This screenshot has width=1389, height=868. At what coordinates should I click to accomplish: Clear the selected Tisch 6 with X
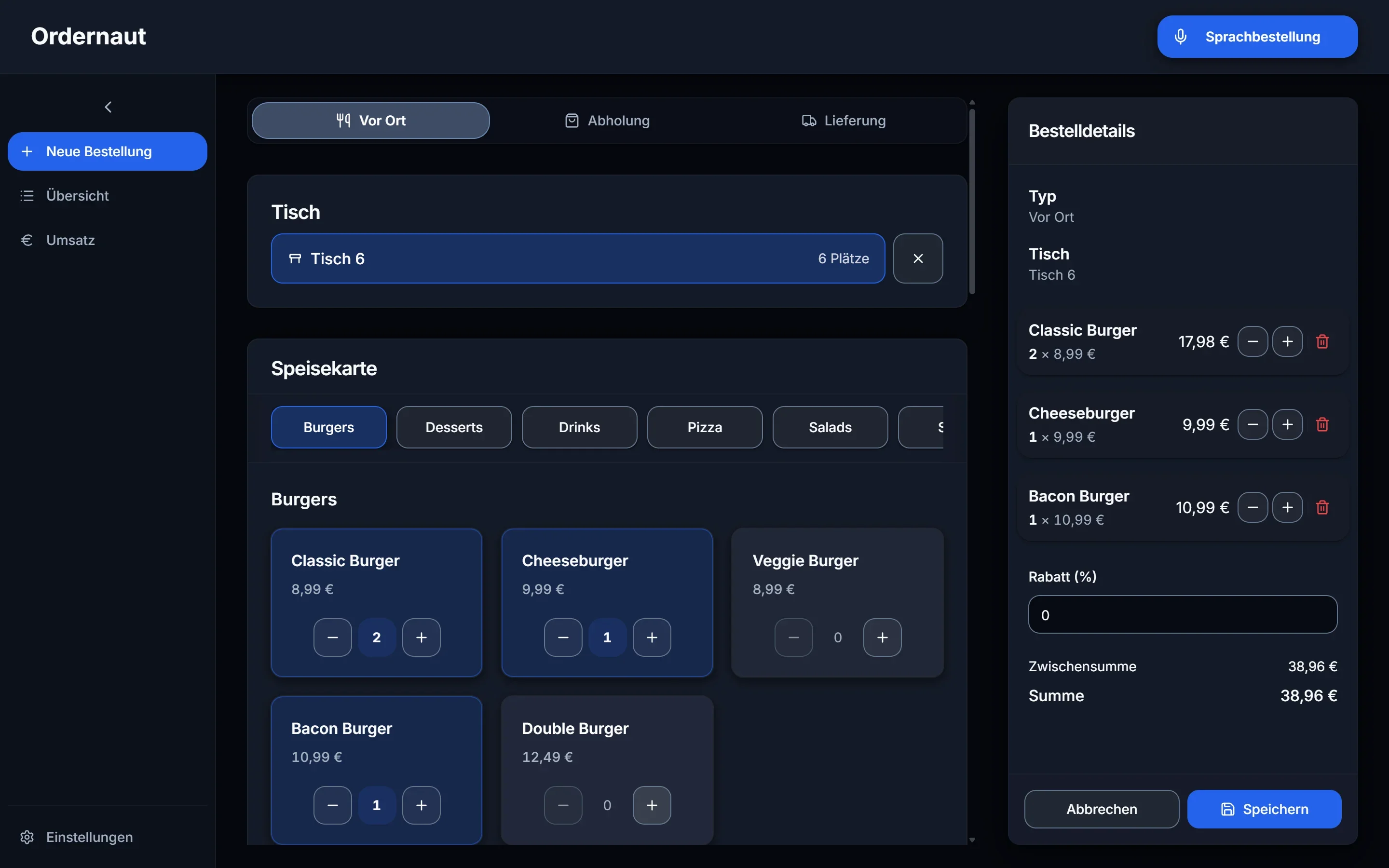918,258
